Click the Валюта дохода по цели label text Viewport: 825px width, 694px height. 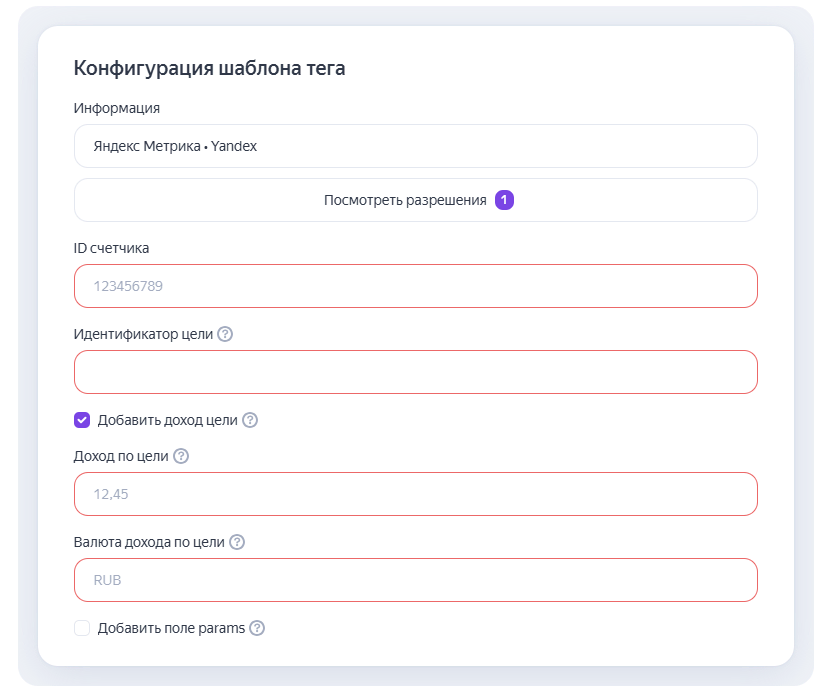coord(149,542)
